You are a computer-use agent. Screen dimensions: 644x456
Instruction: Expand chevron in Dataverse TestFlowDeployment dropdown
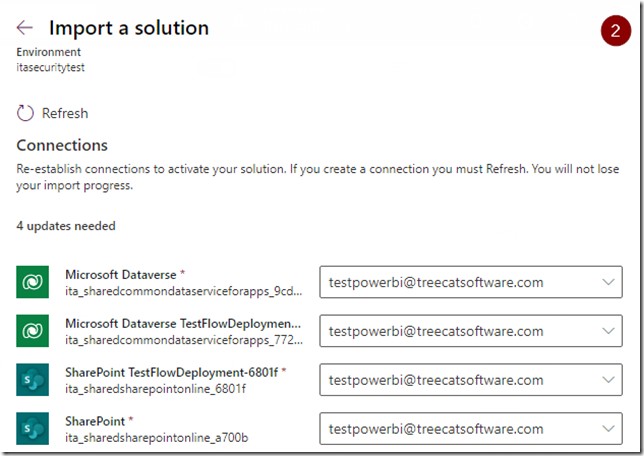(608, 331)
